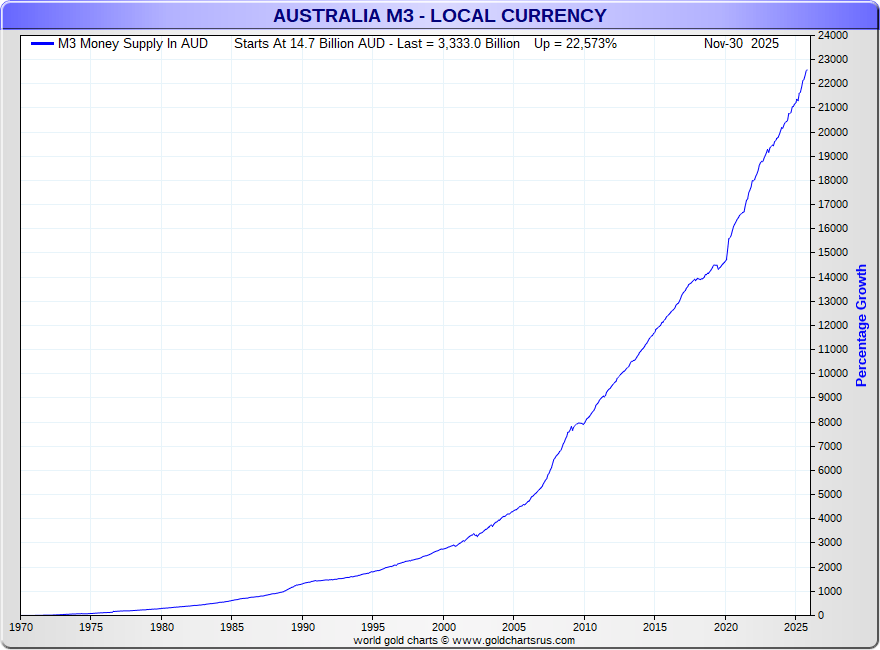
Task: Click the x-axis year 1970
Action: pos(21,628)
